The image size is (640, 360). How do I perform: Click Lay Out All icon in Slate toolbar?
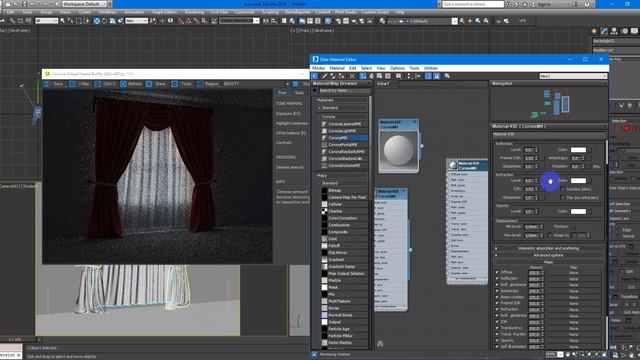(x=409, y=76)
